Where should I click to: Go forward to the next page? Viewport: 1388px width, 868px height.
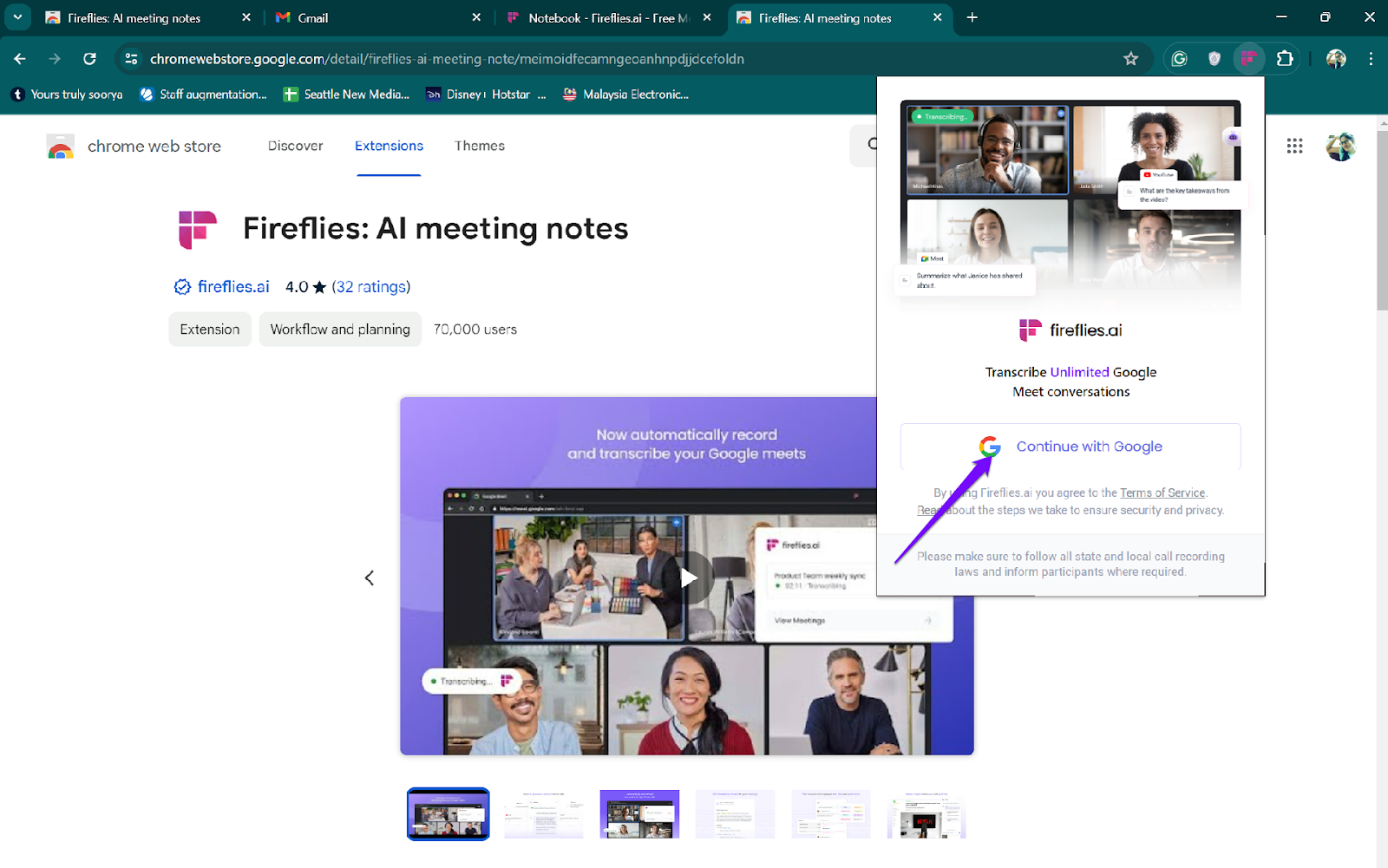(x=55, y=59)
